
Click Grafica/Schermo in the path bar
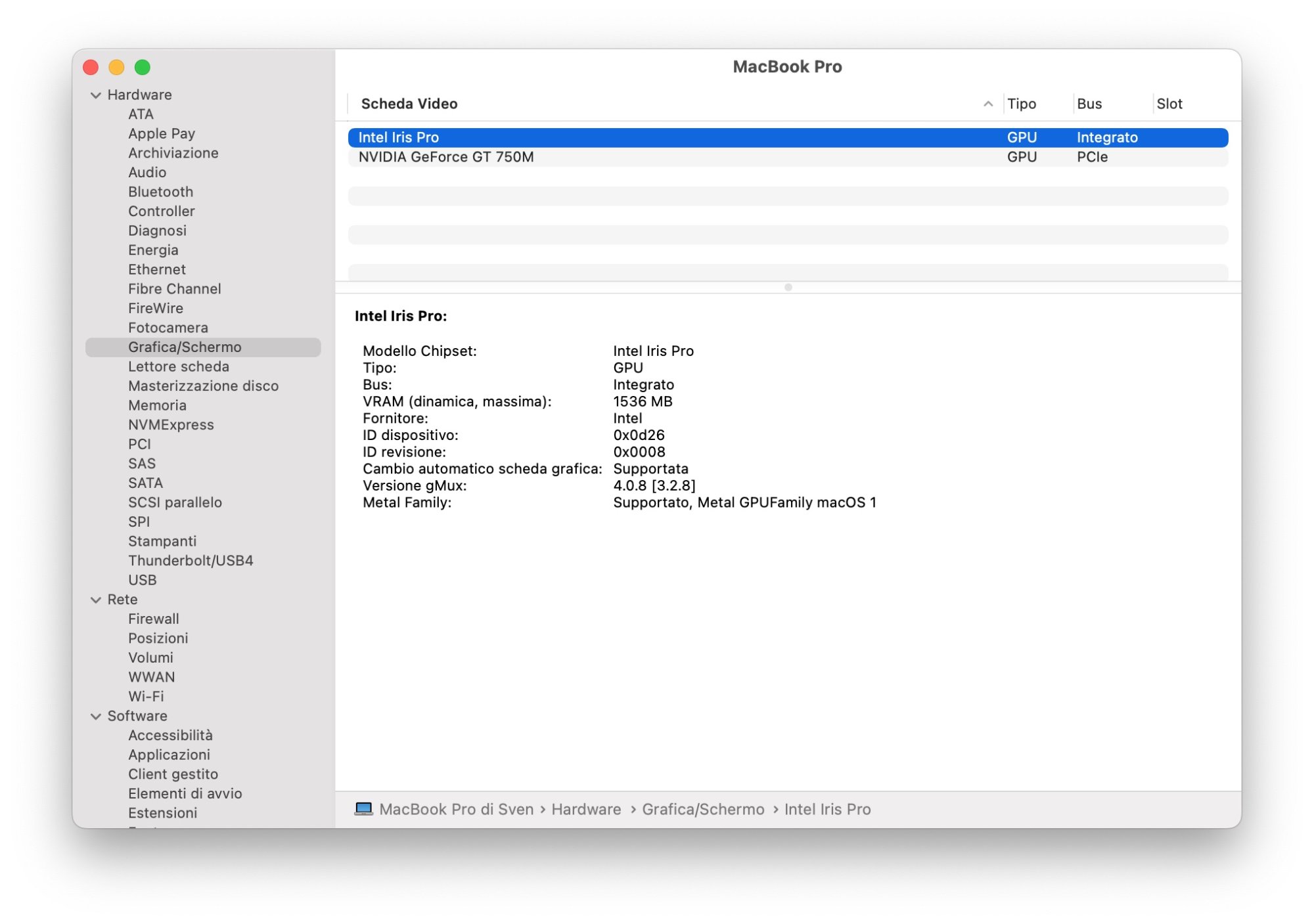coord(703,809)
